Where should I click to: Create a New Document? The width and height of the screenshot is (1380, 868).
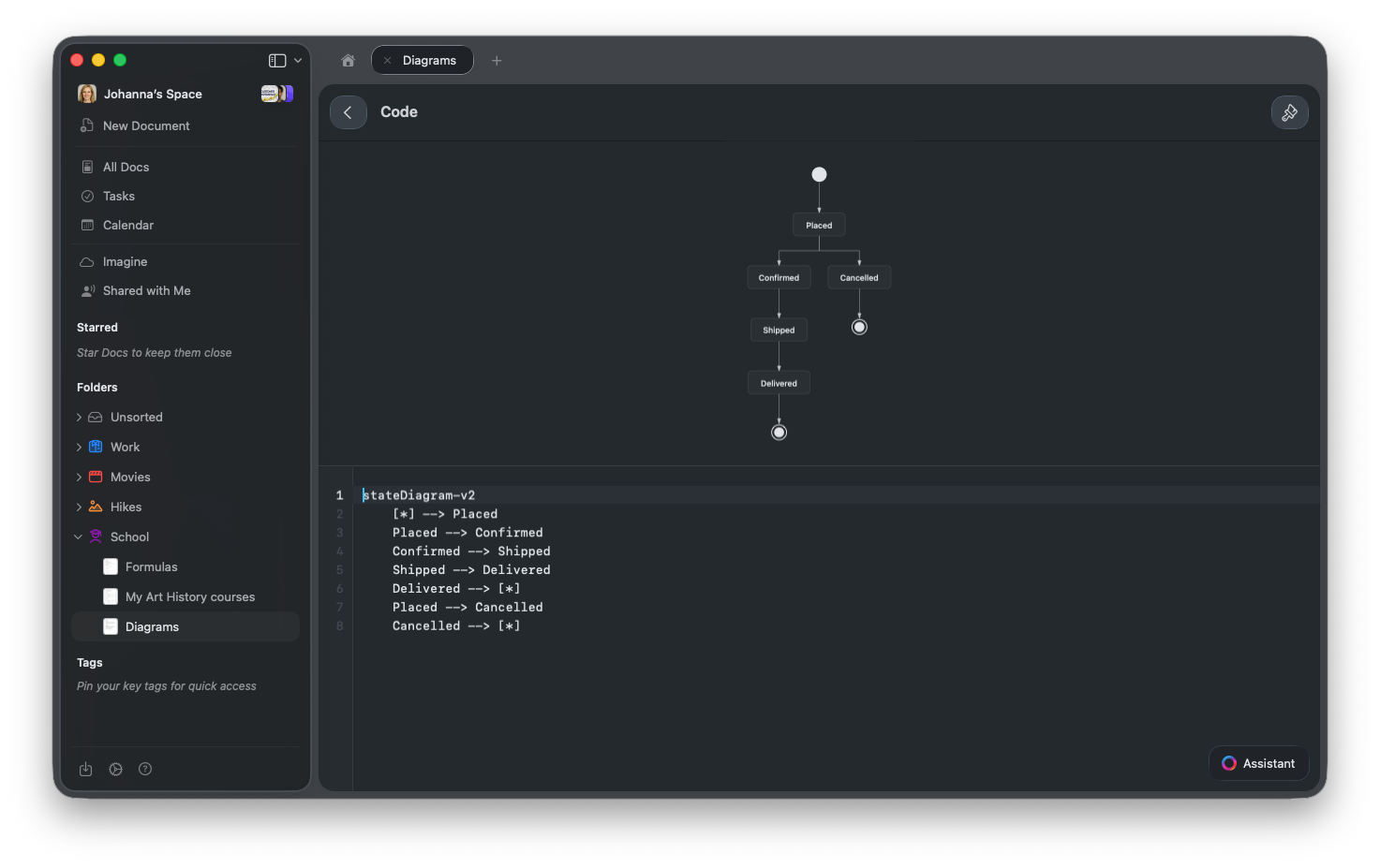coord(146,125)
